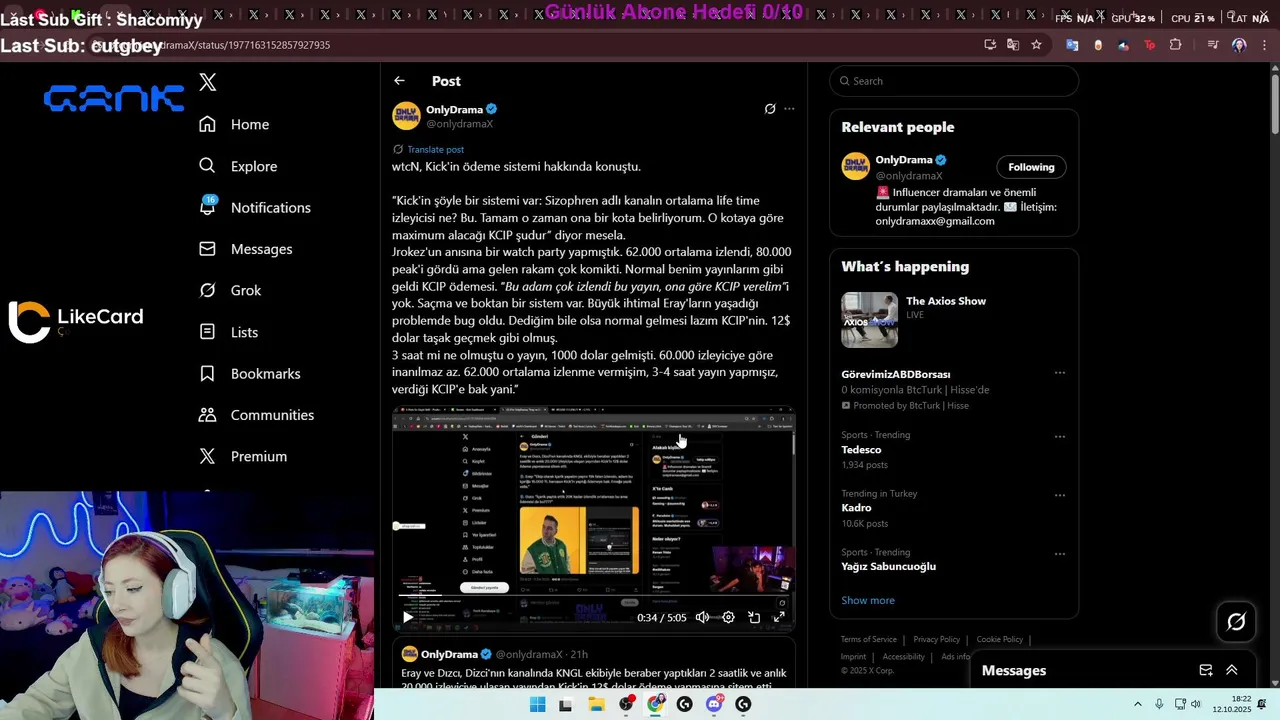Open the Notifications bell with badge 16
Screen dimensions: 1280x720
click(x=207, y=206)
